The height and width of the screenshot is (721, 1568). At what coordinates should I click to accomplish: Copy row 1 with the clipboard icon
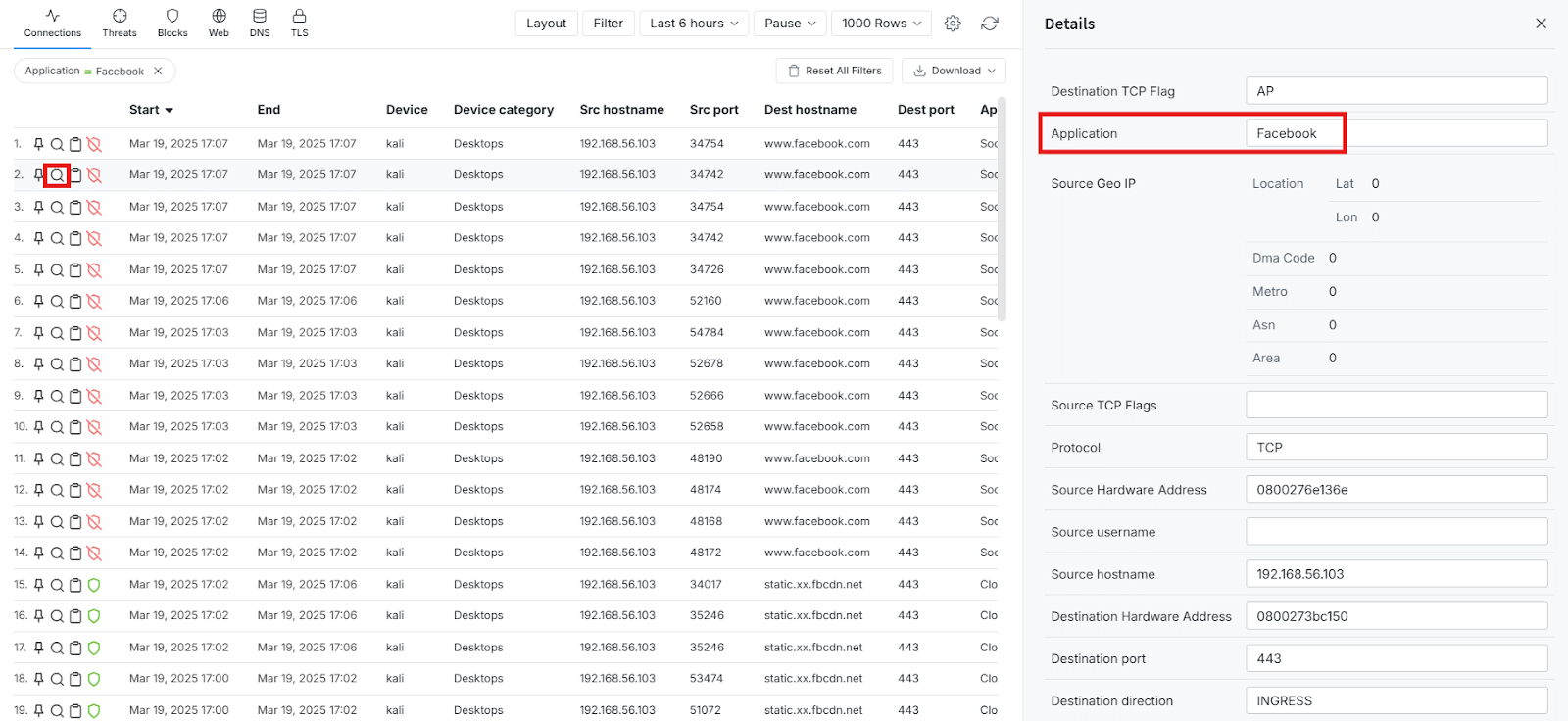coord(75,144)
